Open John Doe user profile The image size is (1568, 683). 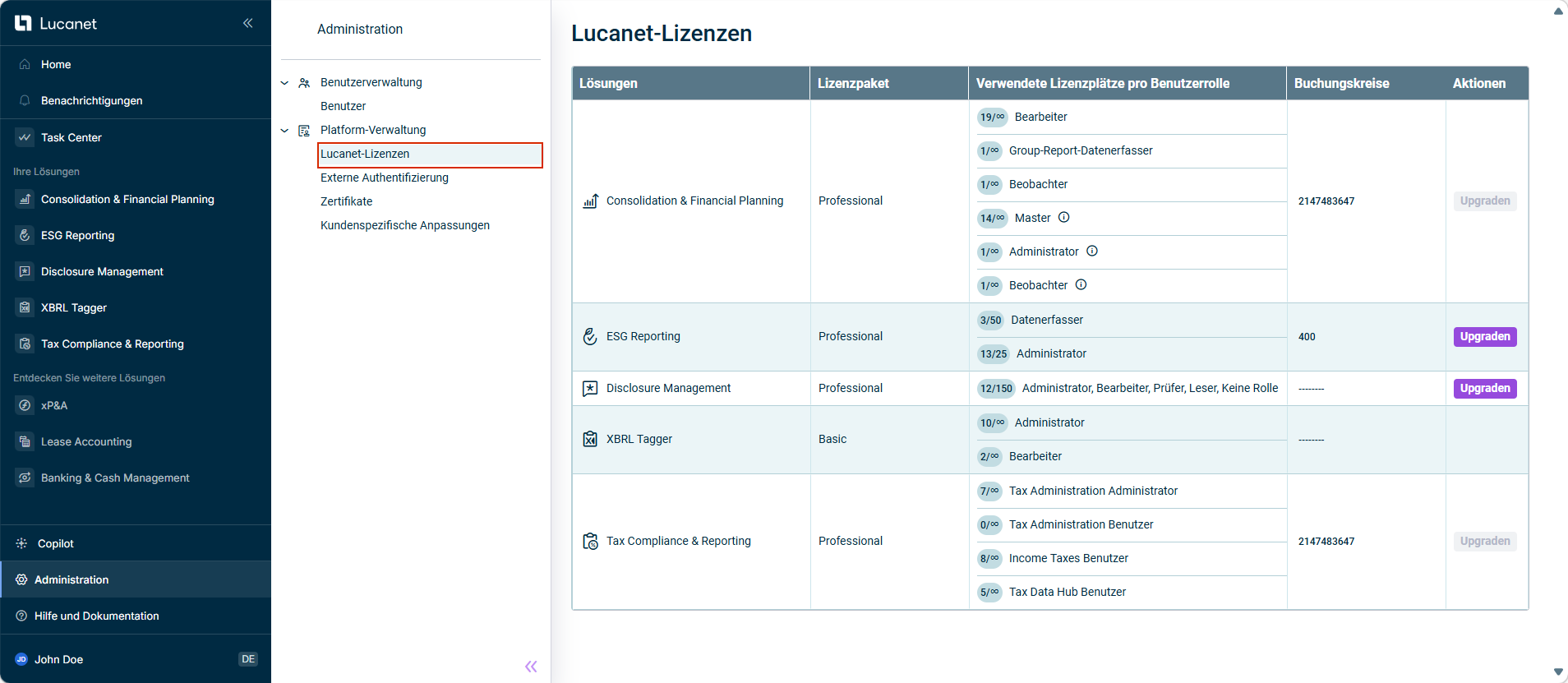[58, 659]
